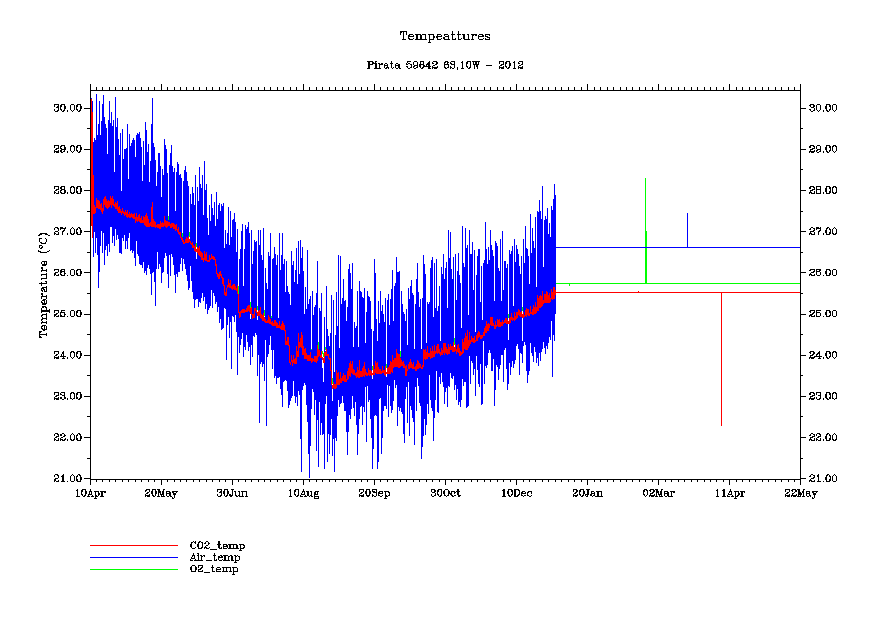Select the 02Mar x-axis date label

point(658,493)
